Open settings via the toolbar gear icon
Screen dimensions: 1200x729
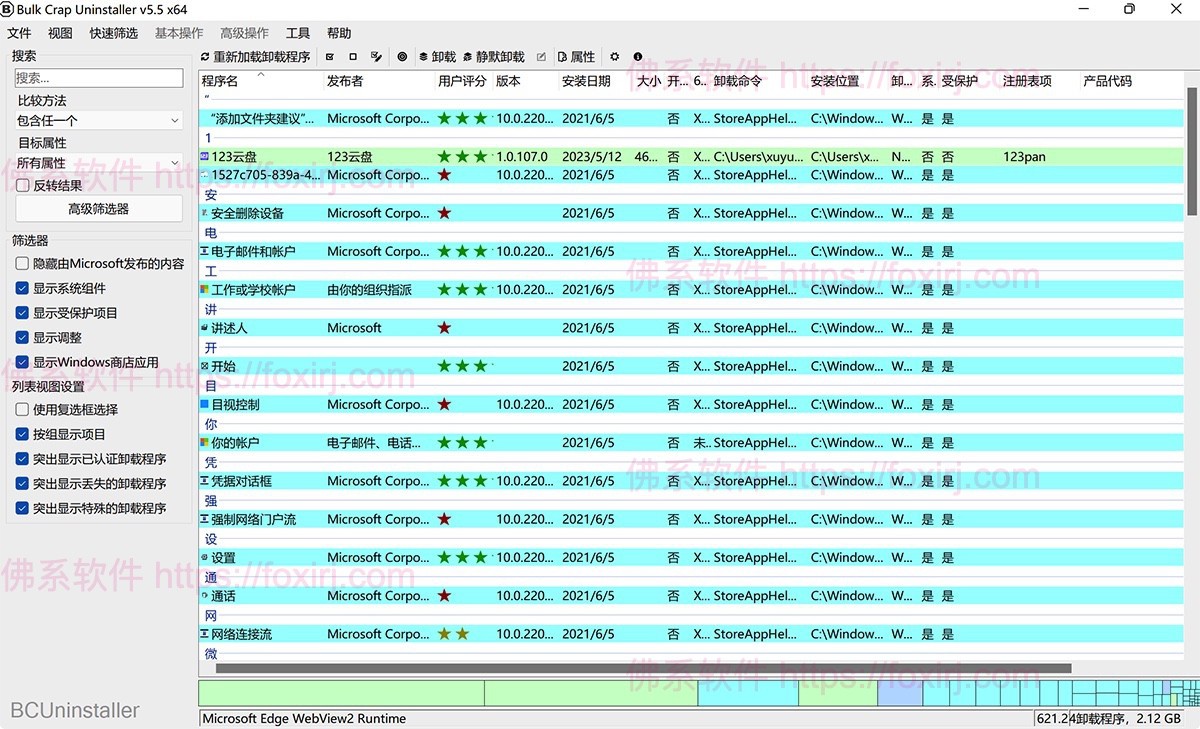(x=615, y=57)
